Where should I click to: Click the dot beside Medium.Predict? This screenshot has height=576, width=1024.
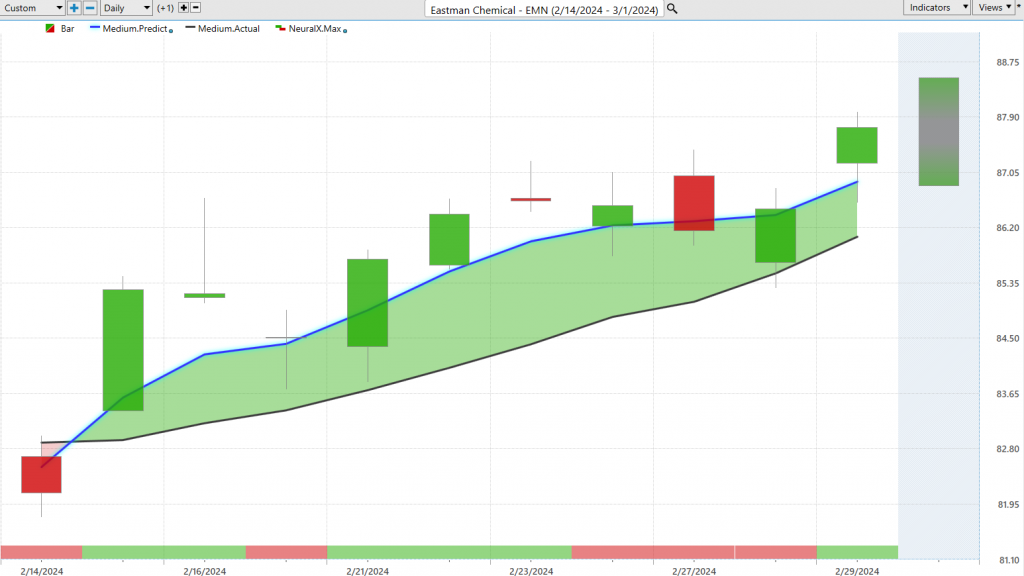[171, 31]
